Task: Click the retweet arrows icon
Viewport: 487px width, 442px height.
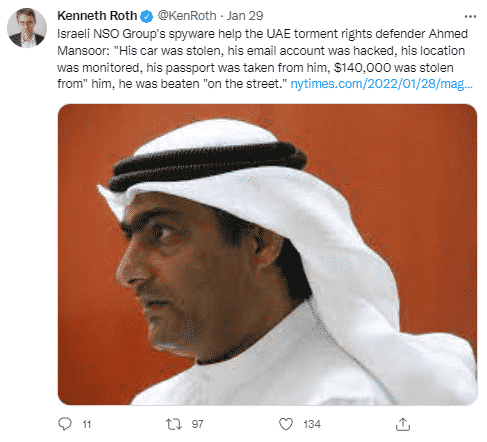Action: click(174, 424)
